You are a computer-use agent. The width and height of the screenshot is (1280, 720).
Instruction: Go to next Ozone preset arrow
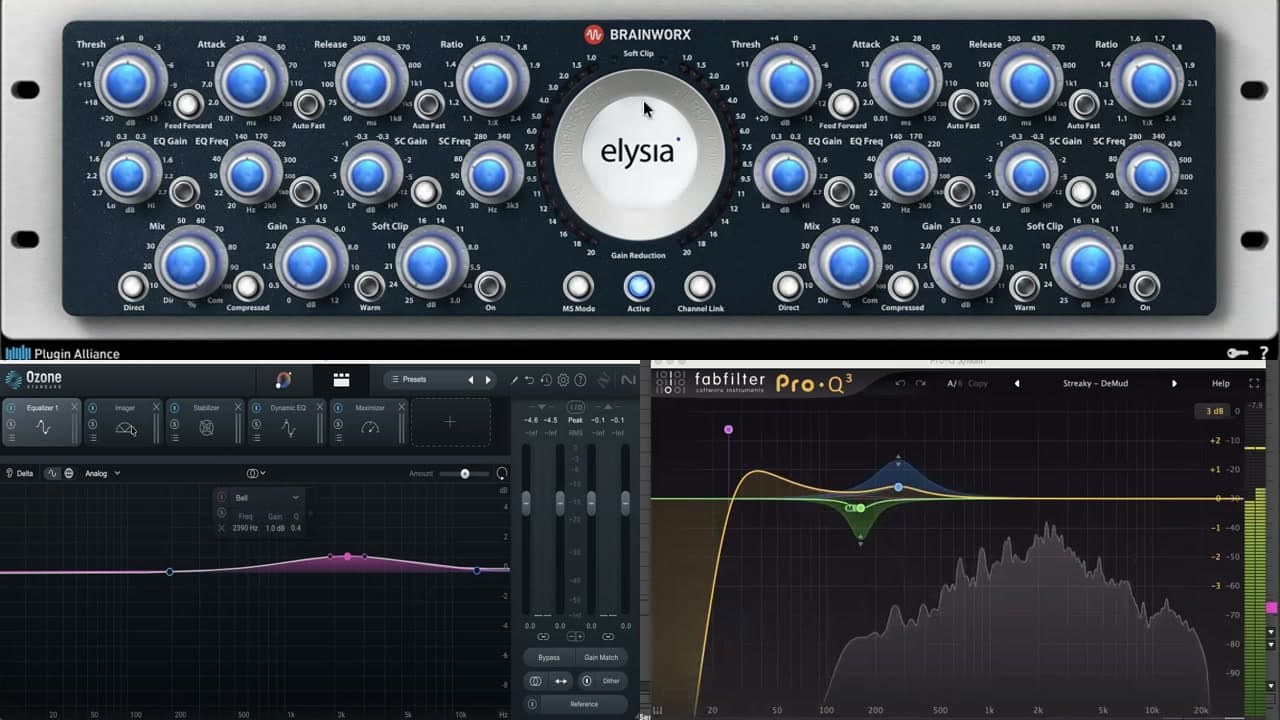(x=488, y=380)
